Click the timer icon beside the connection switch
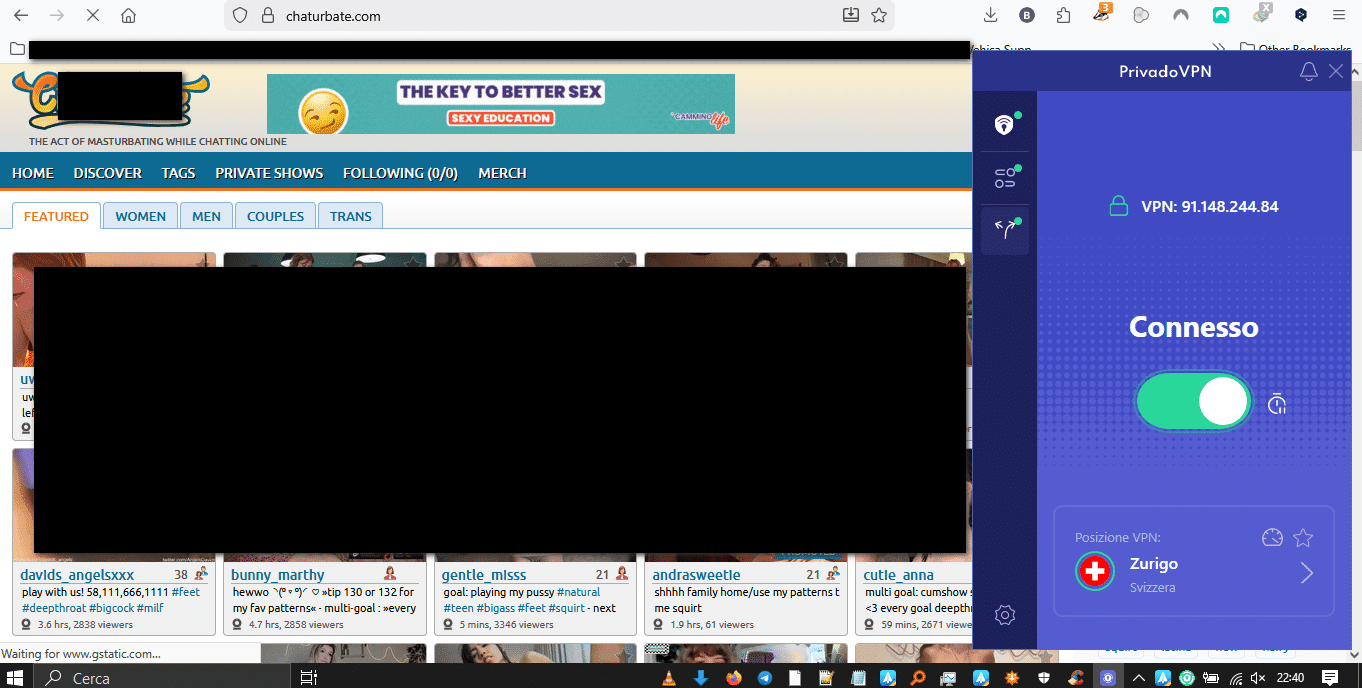 point(1276,403)
